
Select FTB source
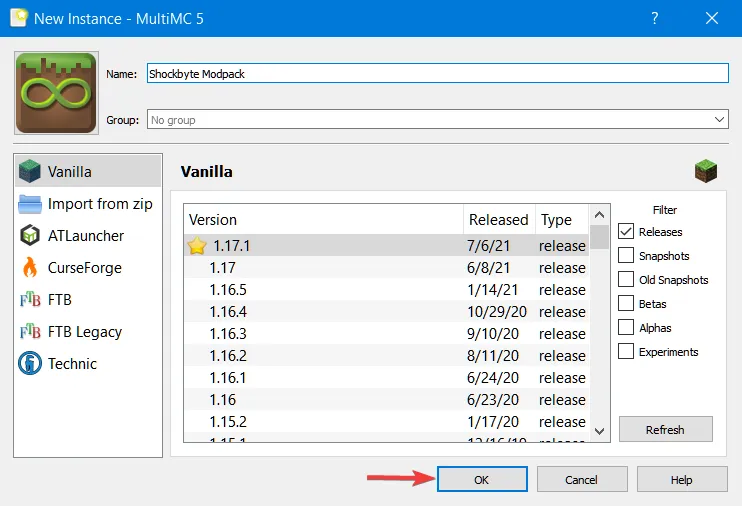coord(88,300)
